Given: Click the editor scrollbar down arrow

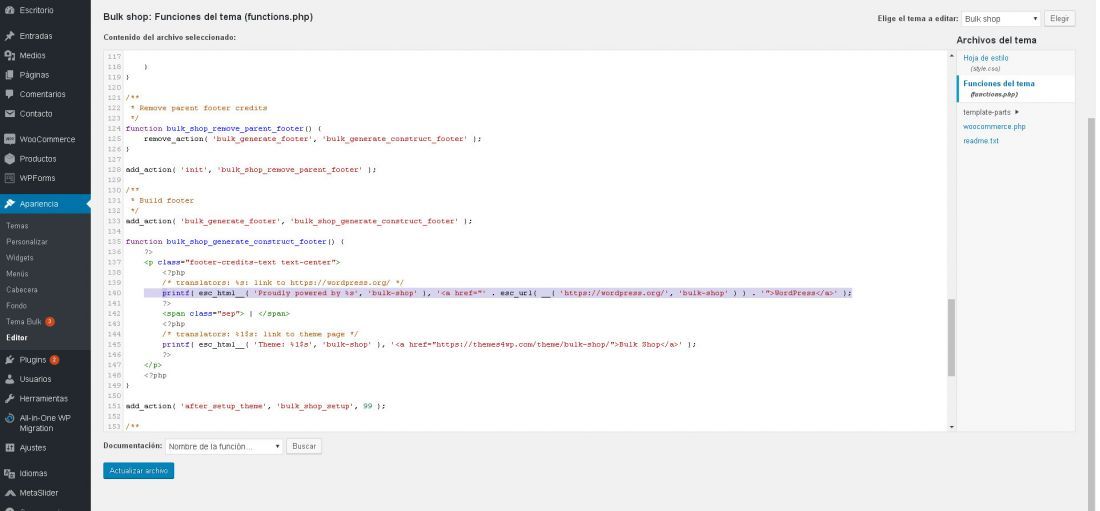Looking at the screenshot, I should coord(951,427).
